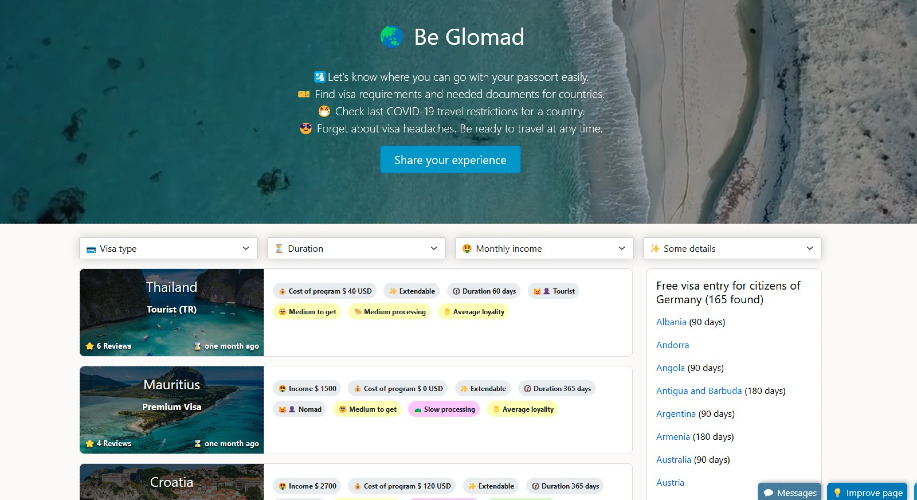
Task: Open the Some details dropdown
Action: pos(732,249)
